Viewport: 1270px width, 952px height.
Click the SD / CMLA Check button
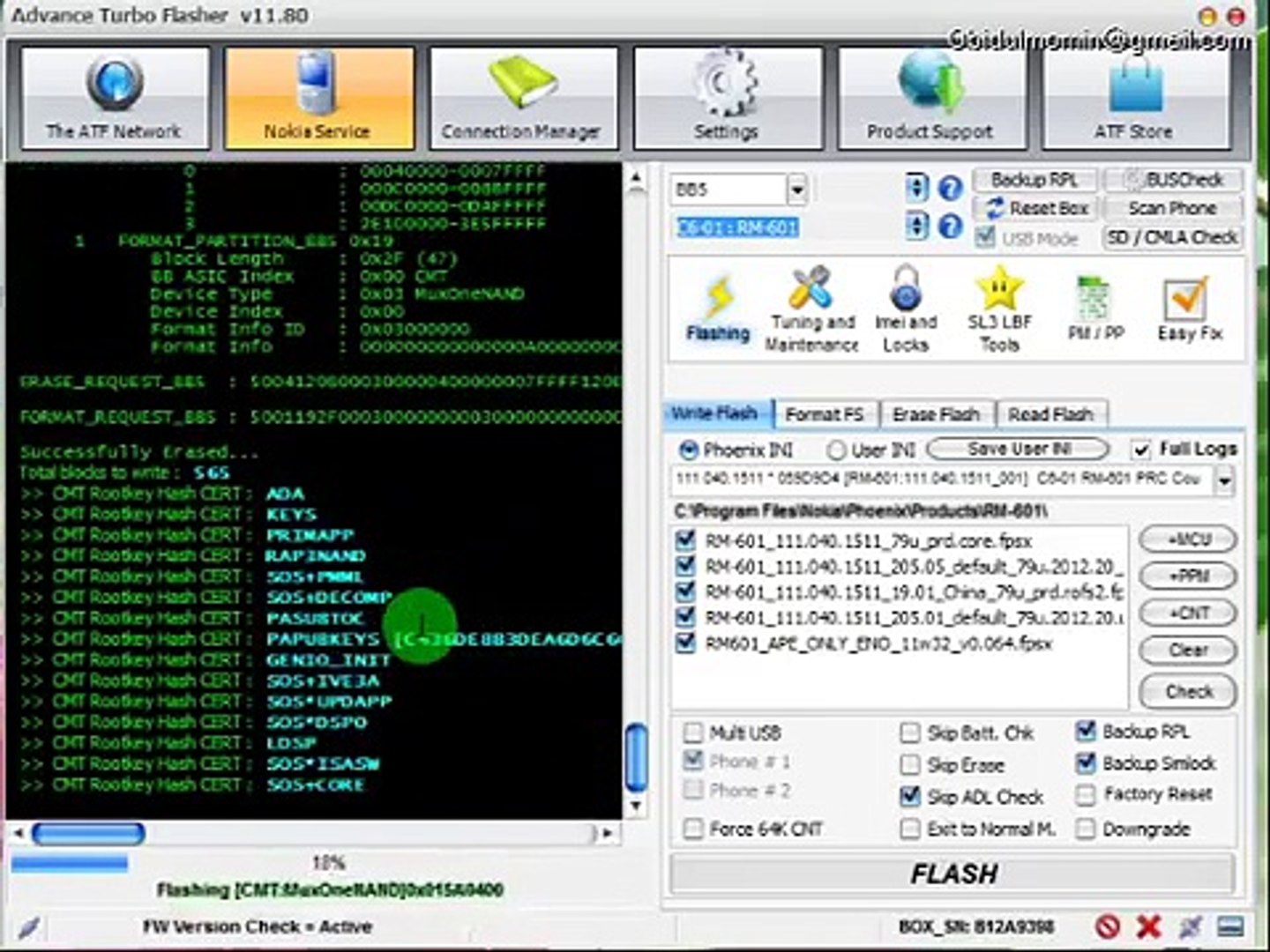[x=1173, y=238]
